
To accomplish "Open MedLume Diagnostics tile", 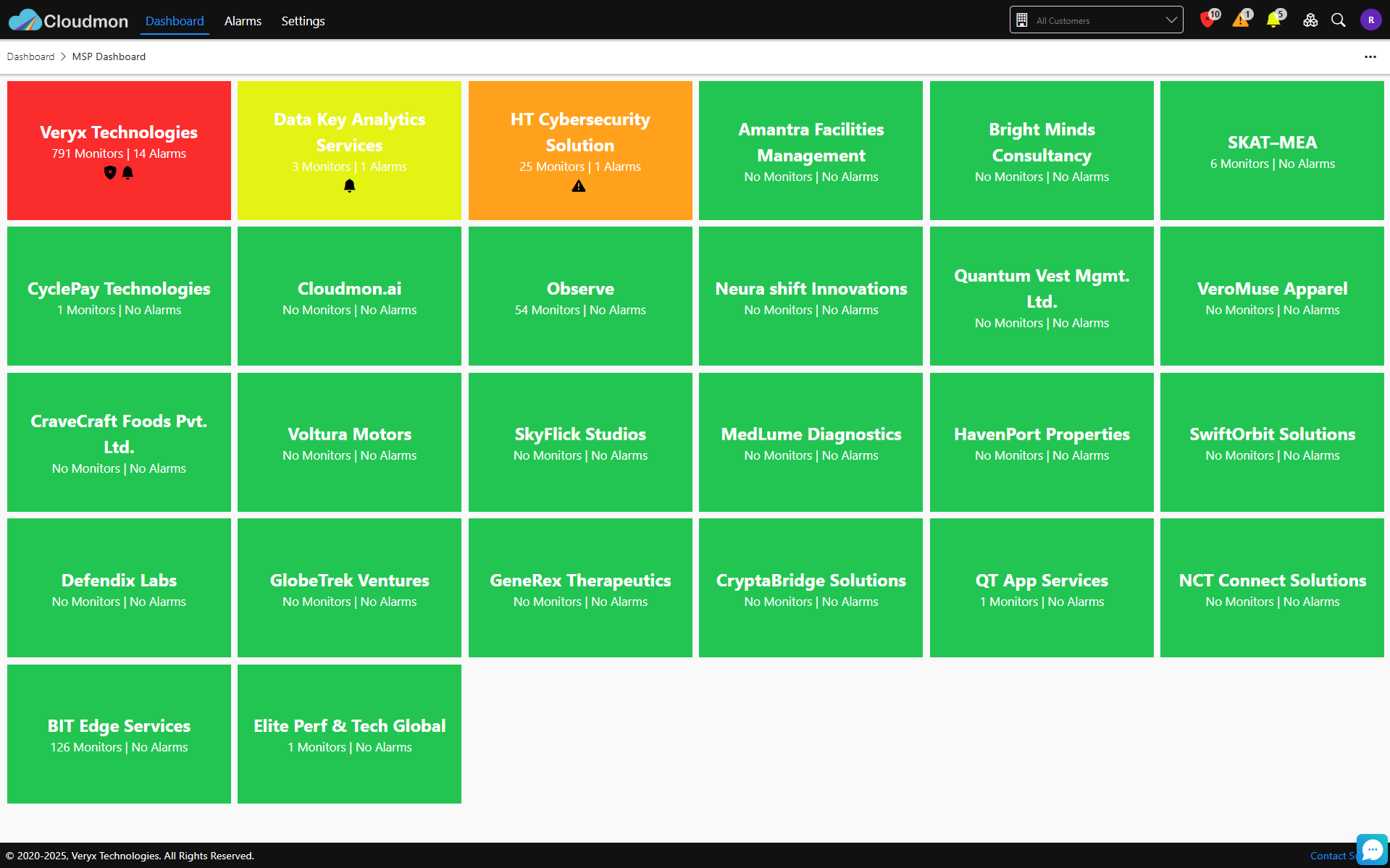I will tap(811, 442).
